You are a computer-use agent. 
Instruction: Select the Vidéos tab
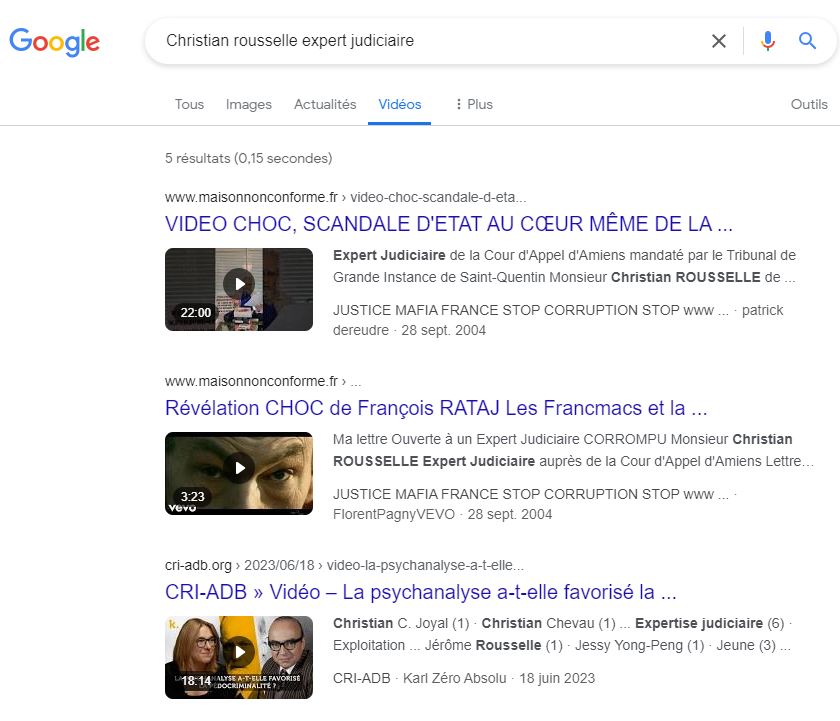pos(400,104)
